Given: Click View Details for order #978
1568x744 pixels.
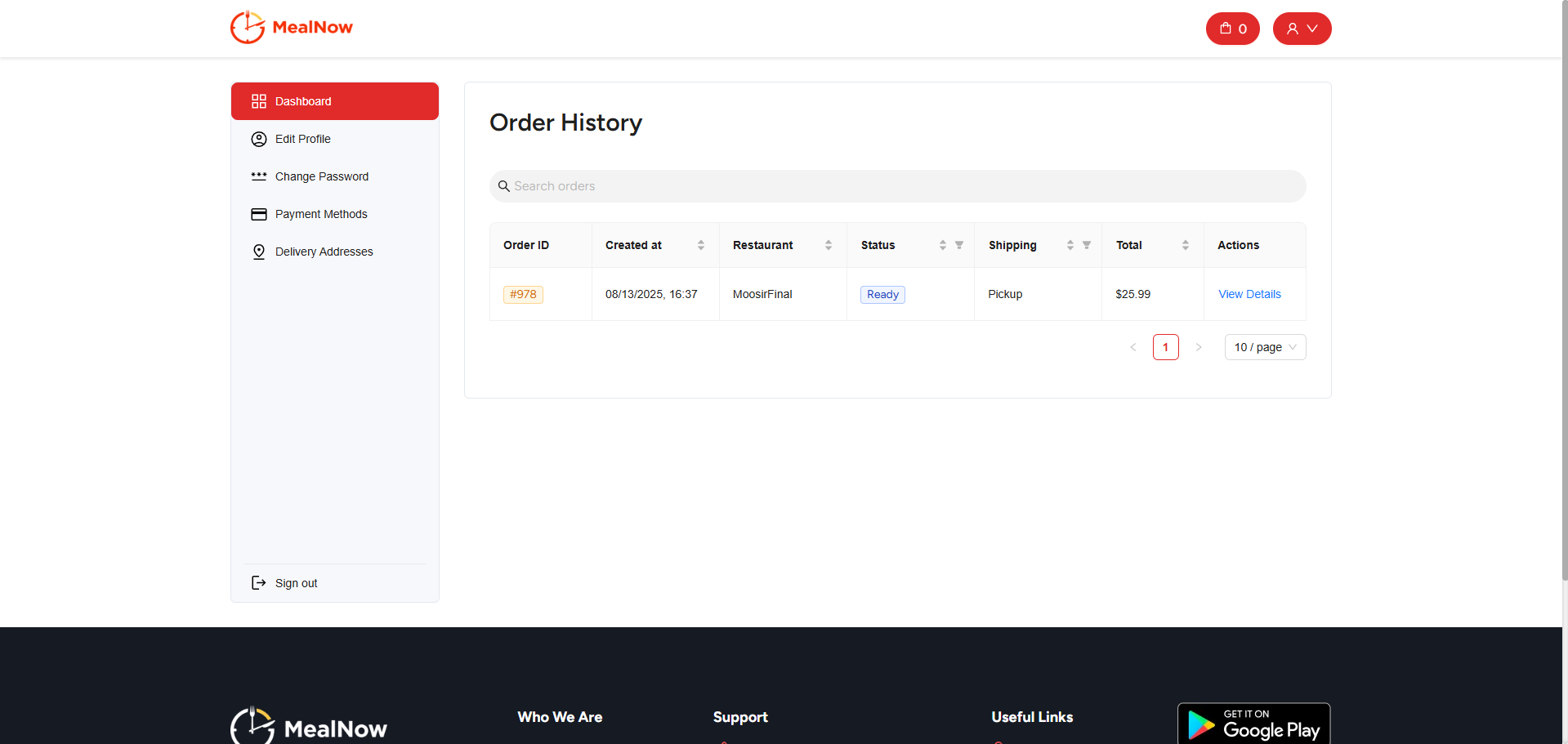Looking at the screenshot, I should [x=1249, y=294].
